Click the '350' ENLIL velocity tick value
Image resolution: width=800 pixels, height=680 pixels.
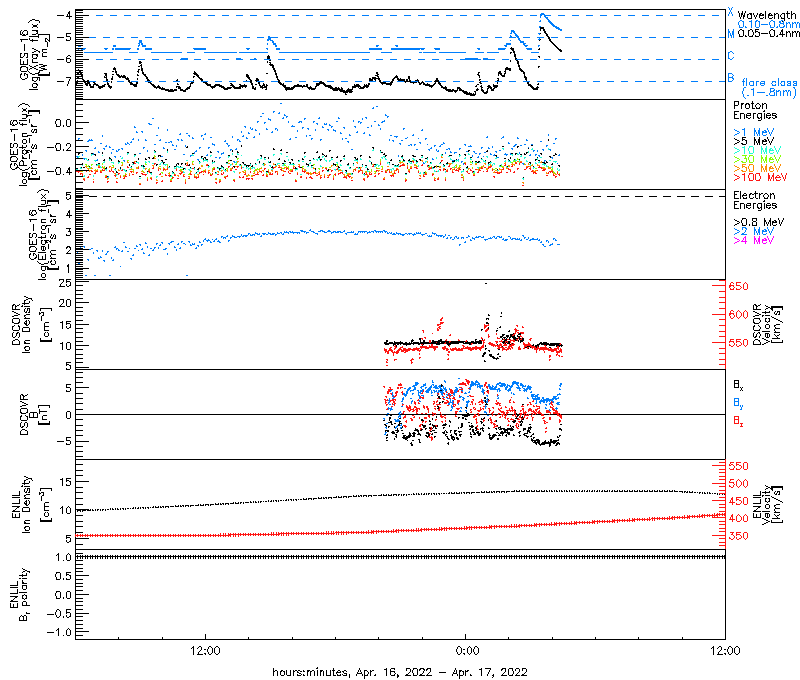738,536
